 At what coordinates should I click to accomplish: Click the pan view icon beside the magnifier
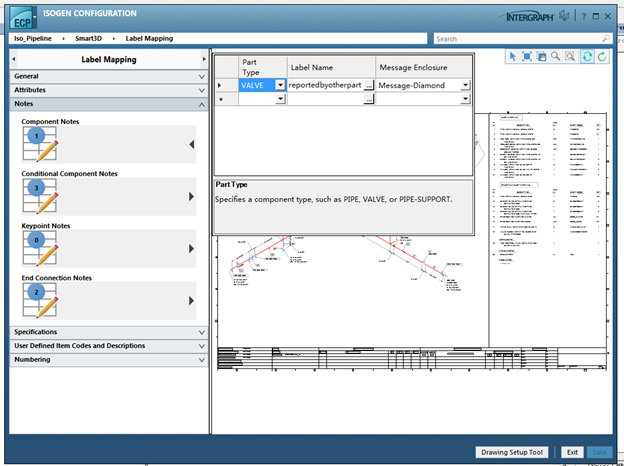pyautogui.click(x=541, y=57)
